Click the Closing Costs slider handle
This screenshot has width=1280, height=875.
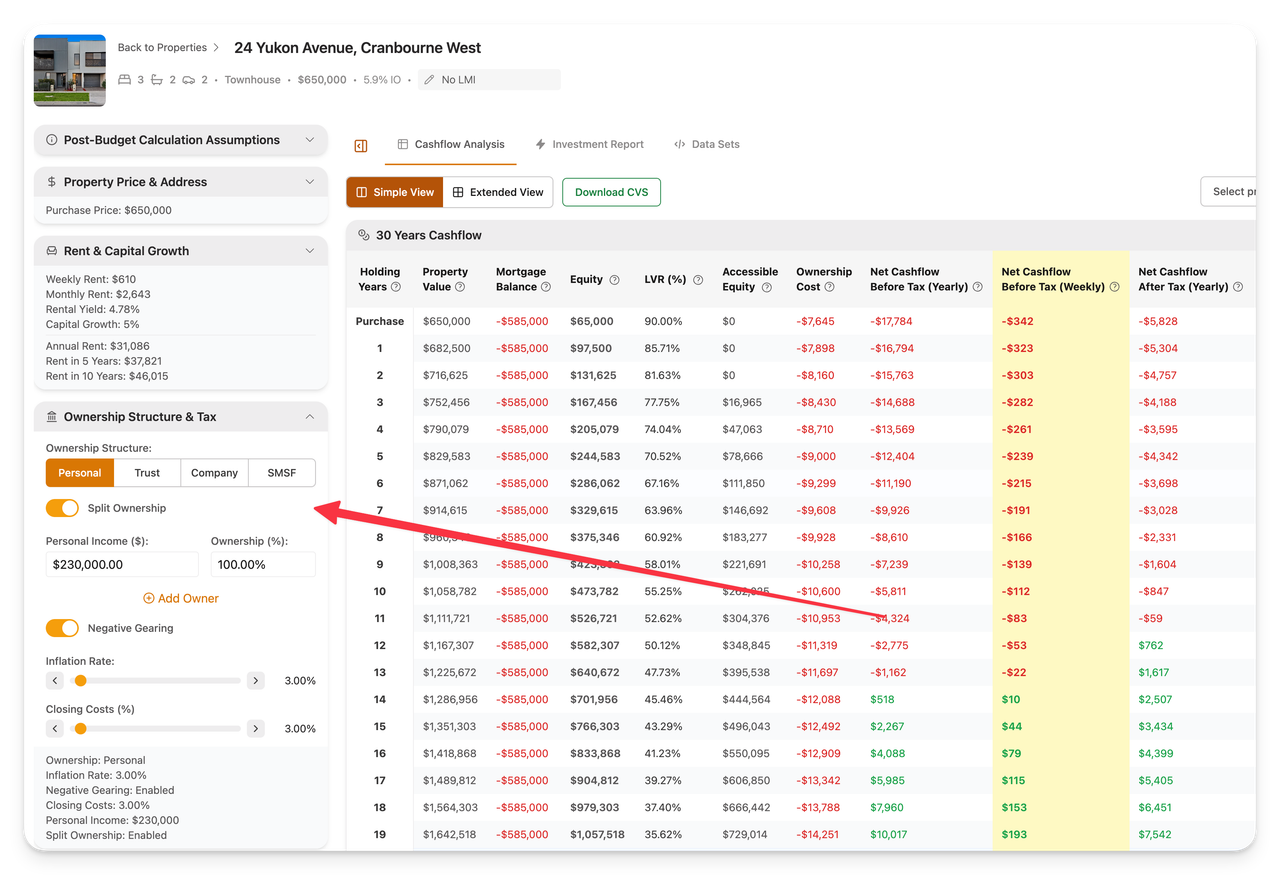click(x=80, y=729)
